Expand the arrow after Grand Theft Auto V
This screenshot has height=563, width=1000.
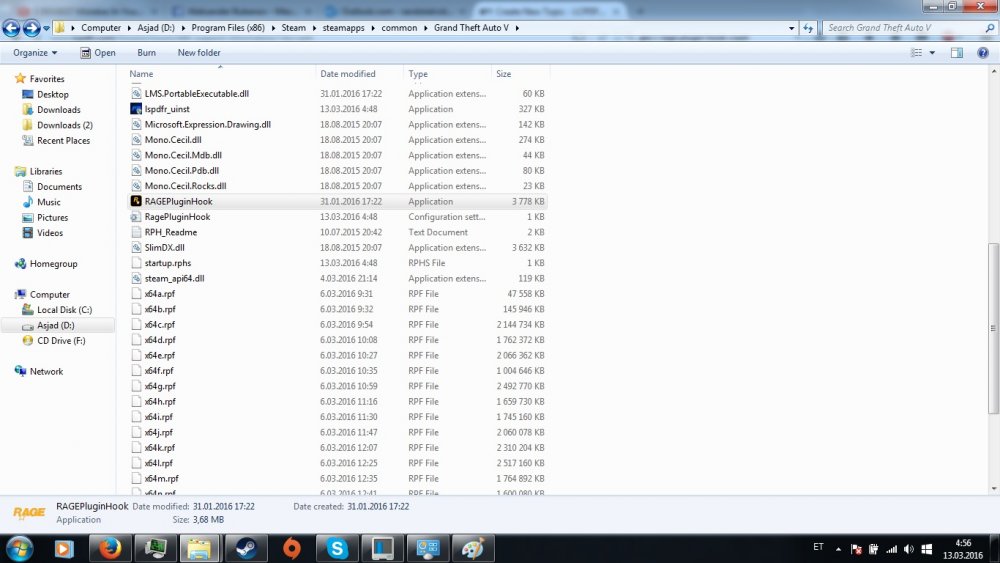(x=517, y=28)
